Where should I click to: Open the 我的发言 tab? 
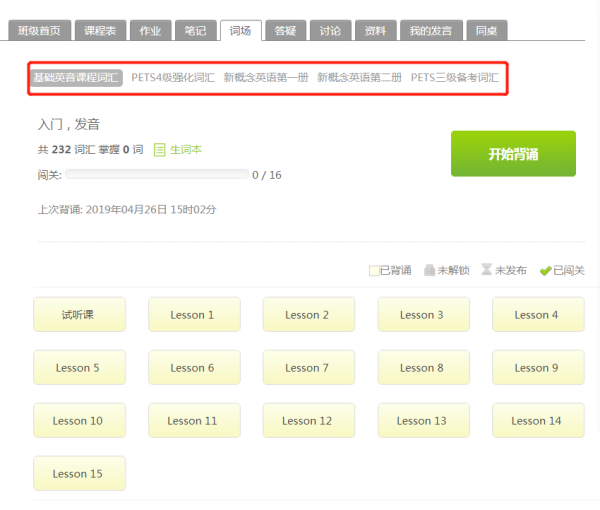pyautogui.click(x=430, y=31)
